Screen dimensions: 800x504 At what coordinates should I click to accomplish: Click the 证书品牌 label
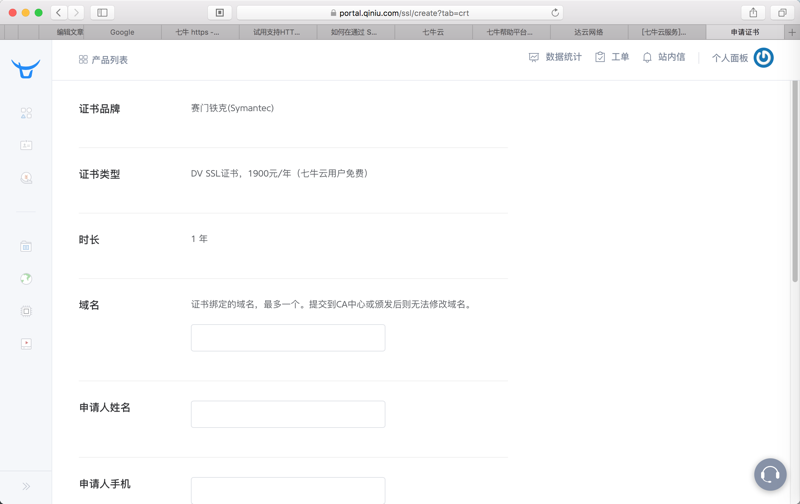pyautogui.click(x=99, y=109)
